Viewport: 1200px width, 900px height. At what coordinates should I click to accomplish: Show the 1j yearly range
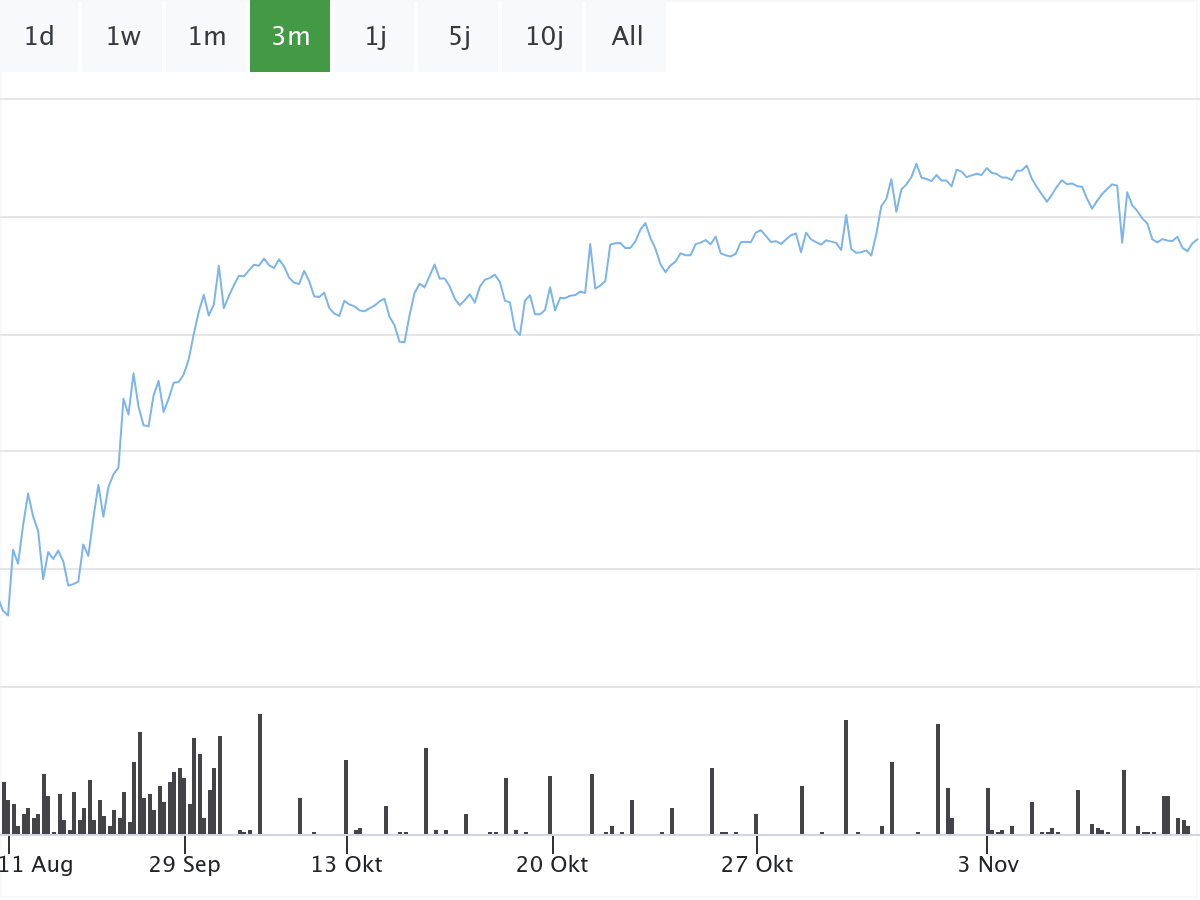[375, 37]
